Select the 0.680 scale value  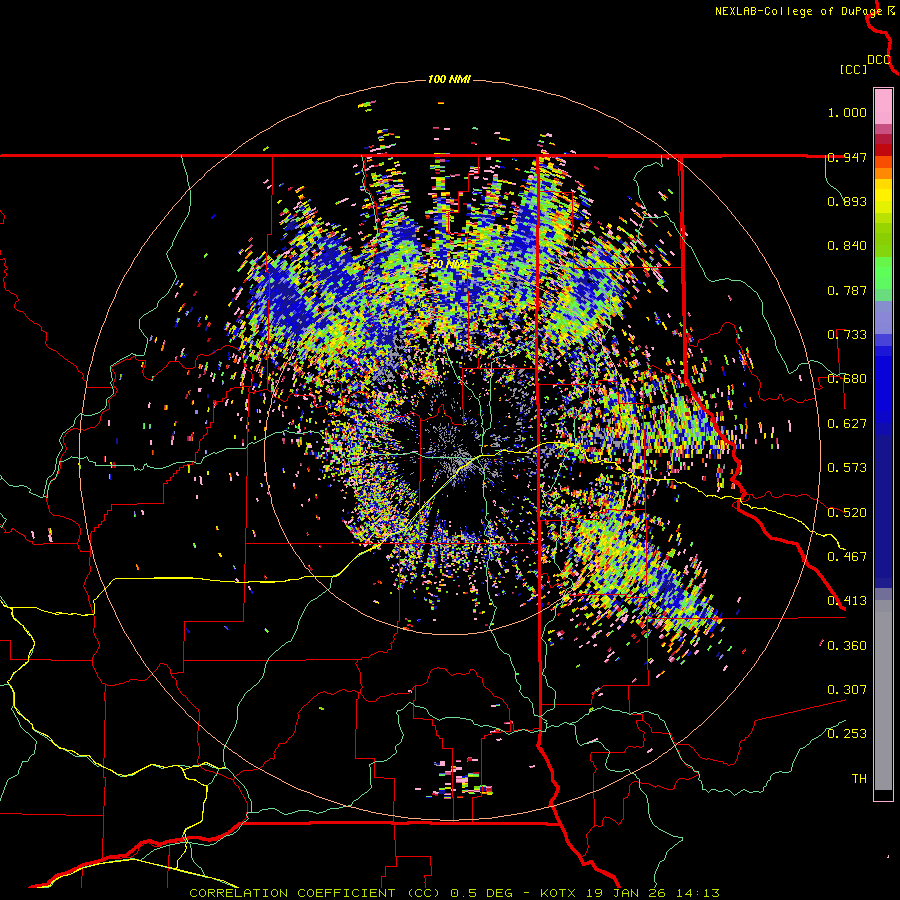point(847,379)
